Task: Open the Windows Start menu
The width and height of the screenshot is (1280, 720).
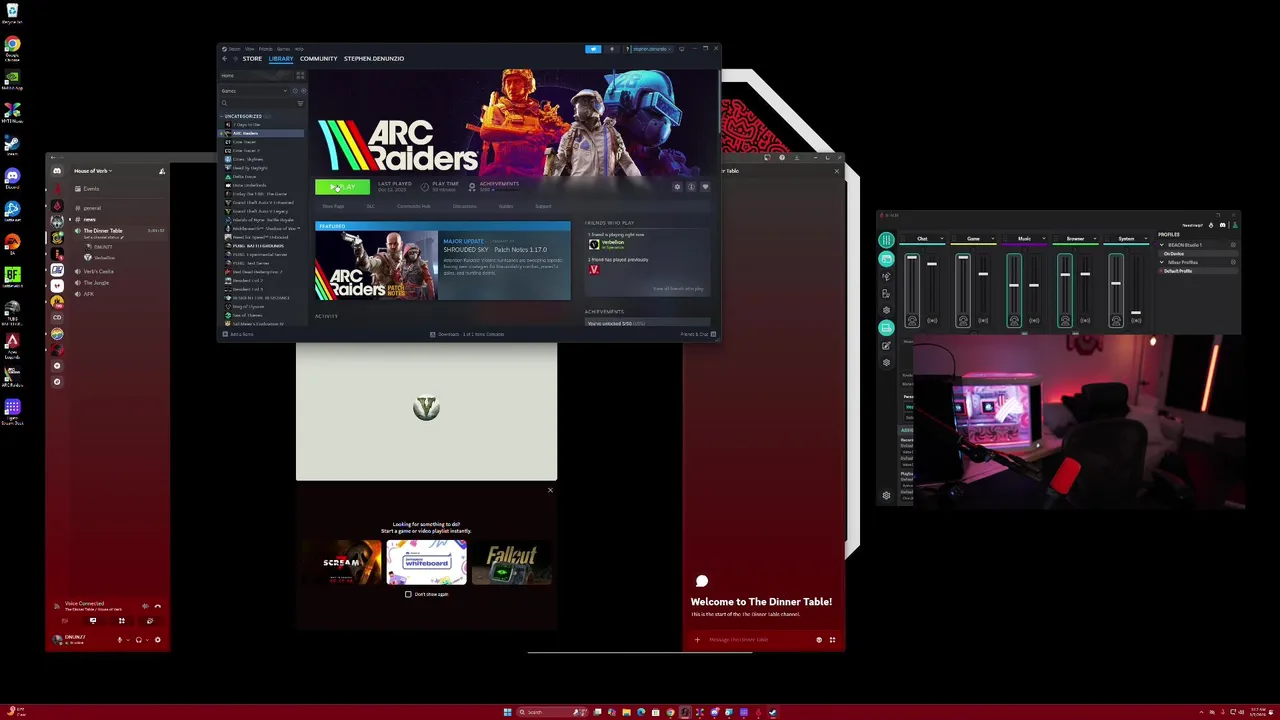Action: pos(507,712)
